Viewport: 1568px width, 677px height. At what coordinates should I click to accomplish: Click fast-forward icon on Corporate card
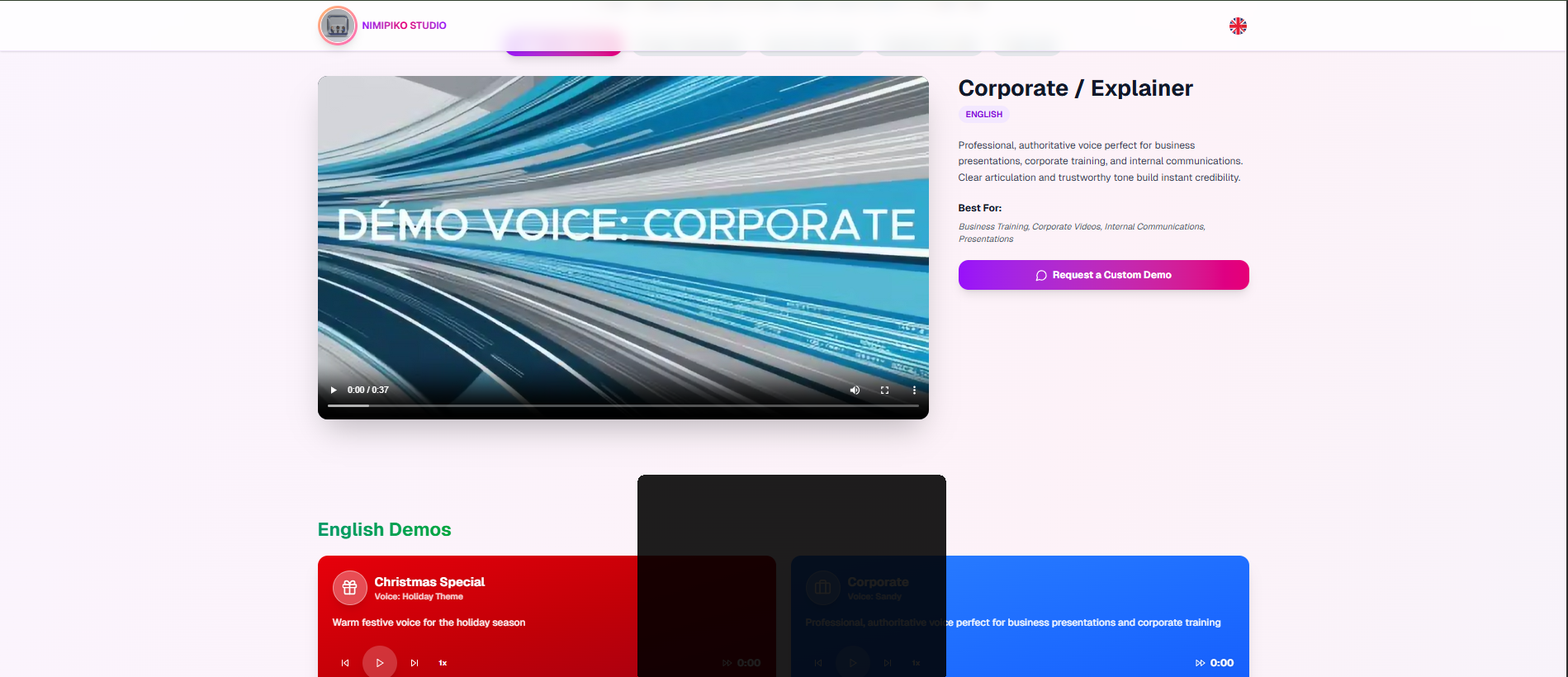1200,663
